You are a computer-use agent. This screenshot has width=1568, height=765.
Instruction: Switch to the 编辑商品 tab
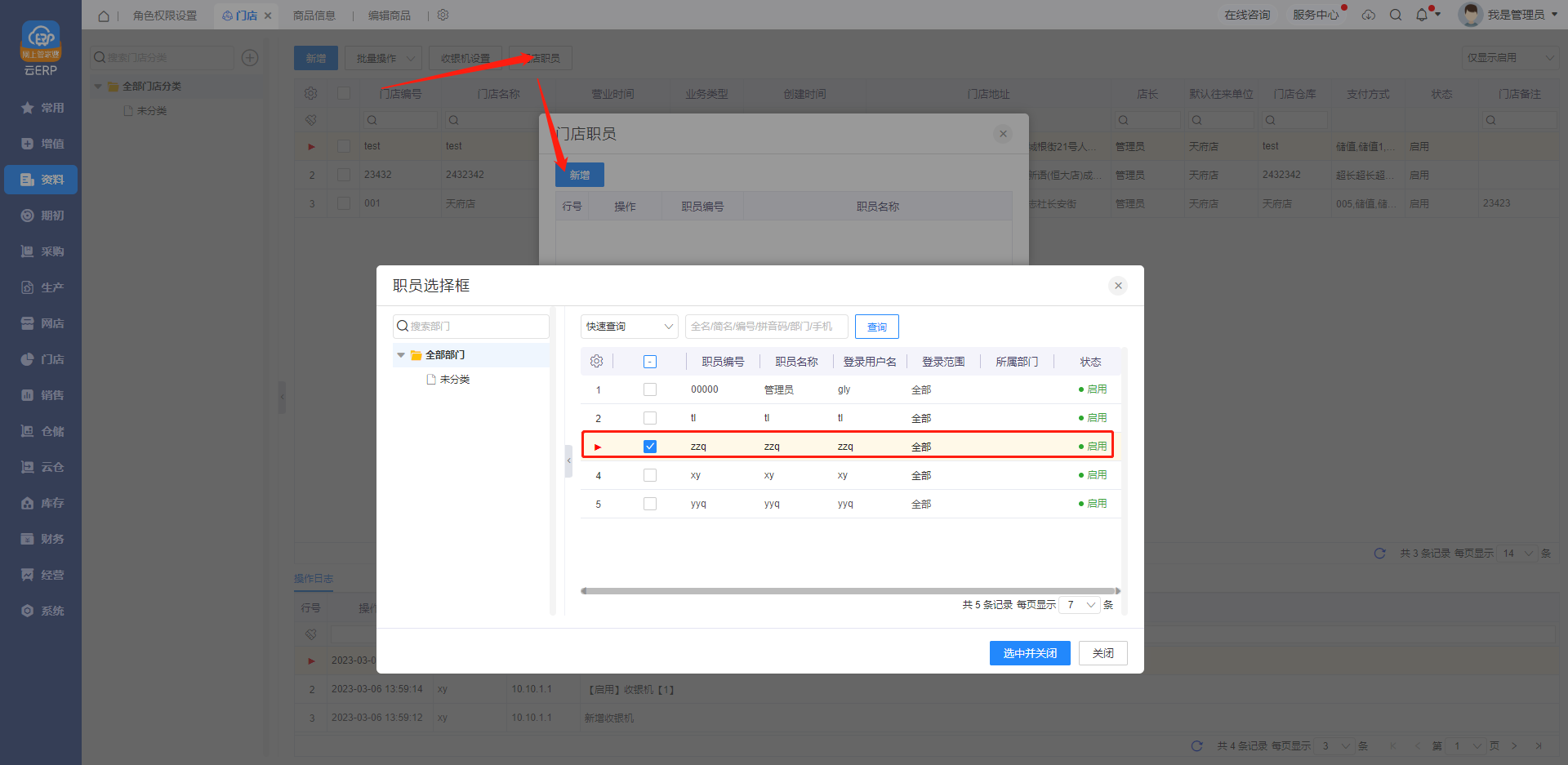click(390, 16)
